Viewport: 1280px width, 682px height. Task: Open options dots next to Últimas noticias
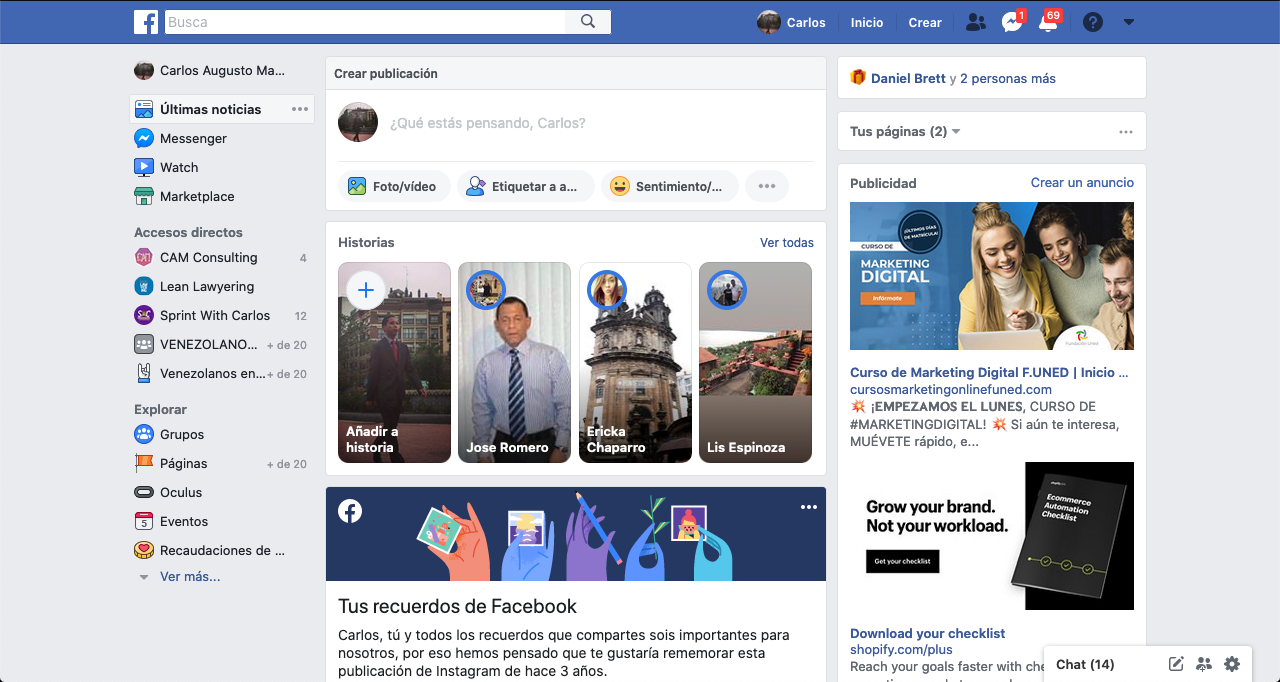pyautogui.click(x=300, y=109)
